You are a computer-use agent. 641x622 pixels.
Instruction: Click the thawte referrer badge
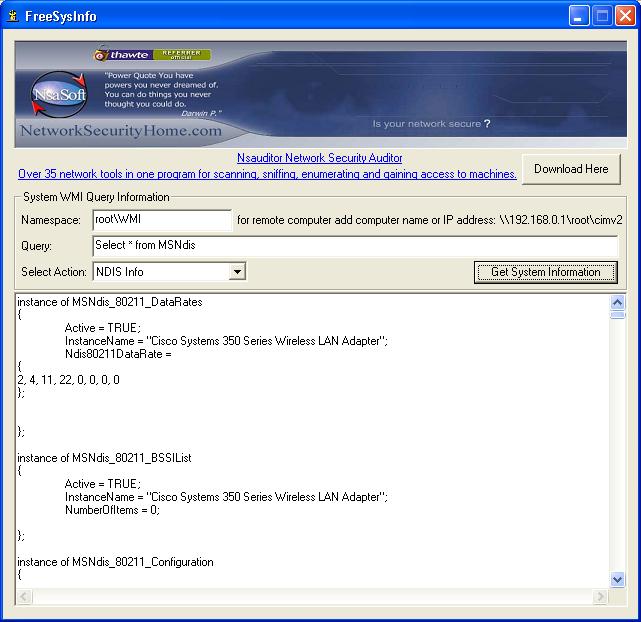tap(152, 54)
